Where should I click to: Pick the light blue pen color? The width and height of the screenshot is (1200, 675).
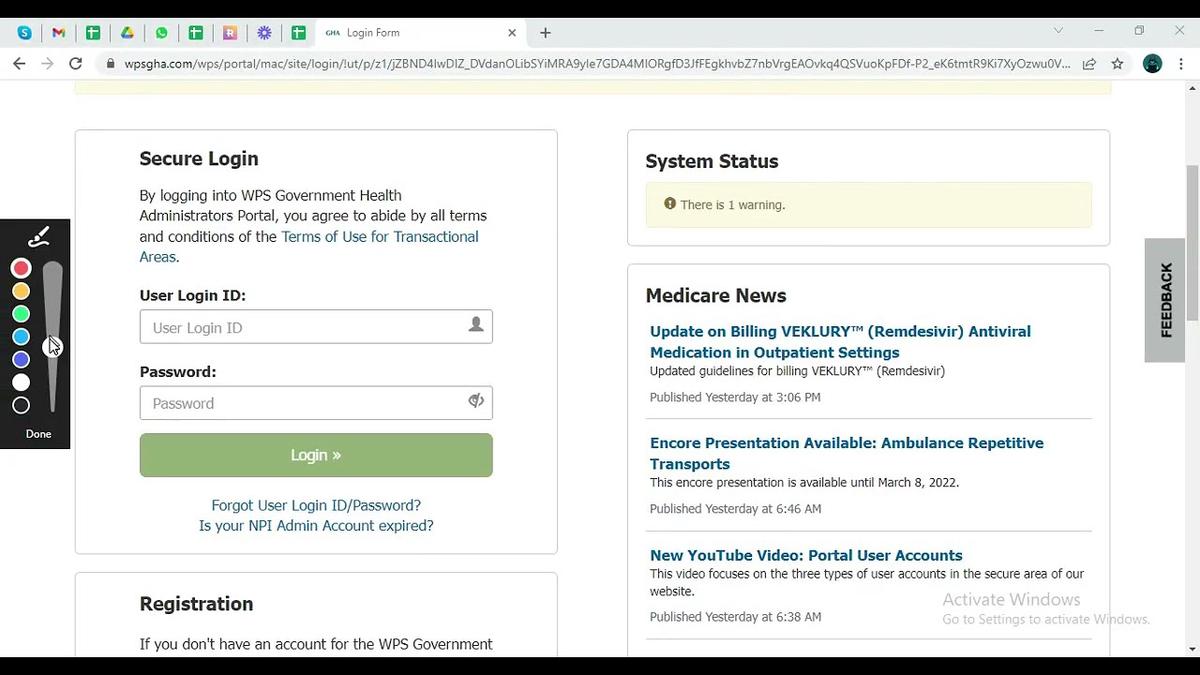click(x=21, y=337)
